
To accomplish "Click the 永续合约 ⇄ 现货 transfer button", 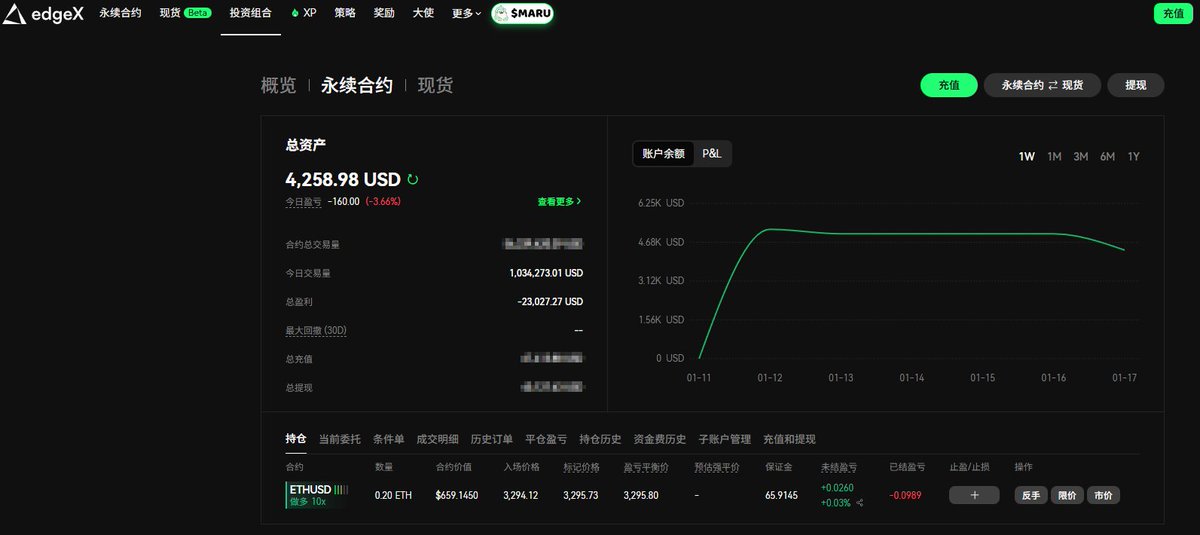I will (x=1042, y=85).
